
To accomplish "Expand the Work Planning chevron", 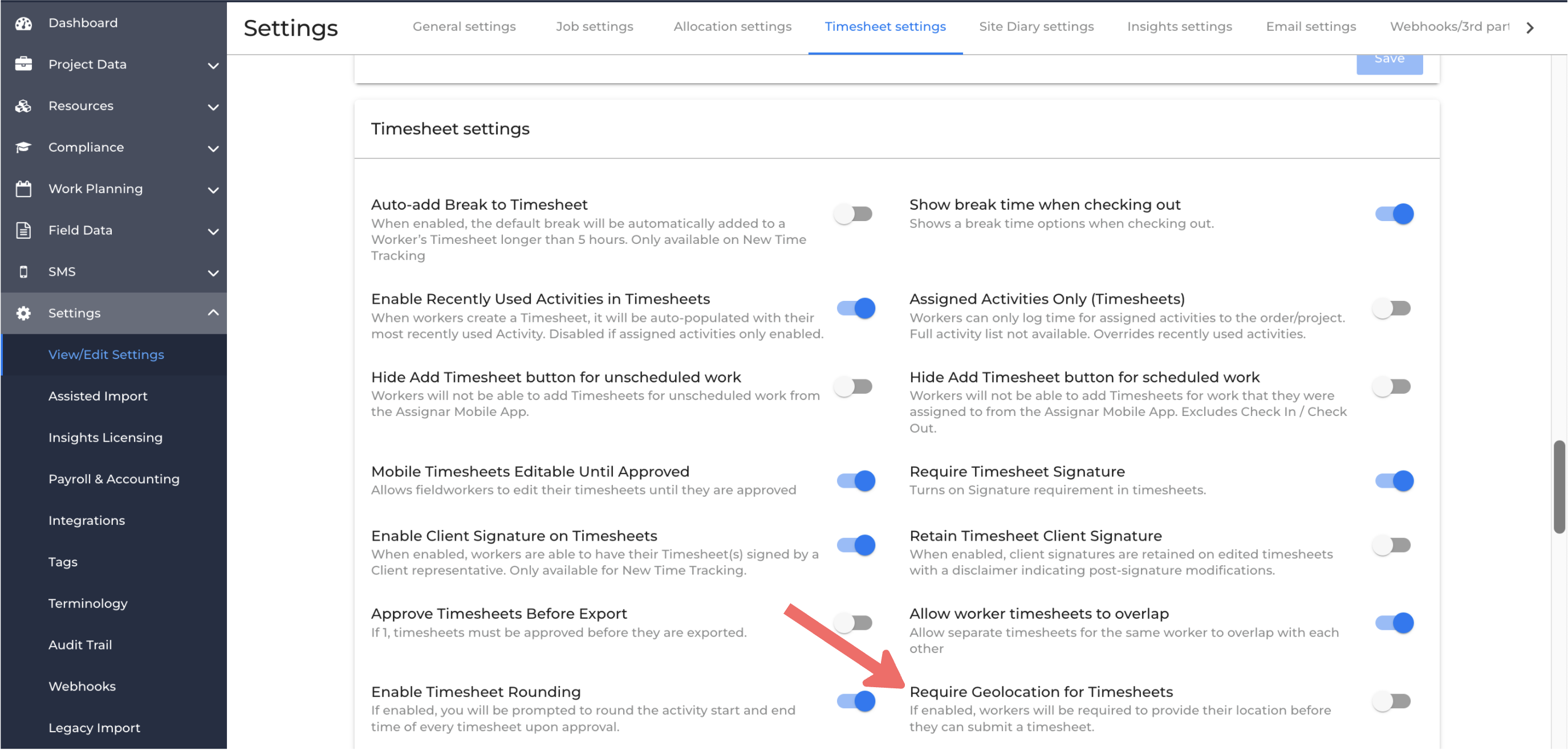I will pyautogui.click(x=213, y=190).
